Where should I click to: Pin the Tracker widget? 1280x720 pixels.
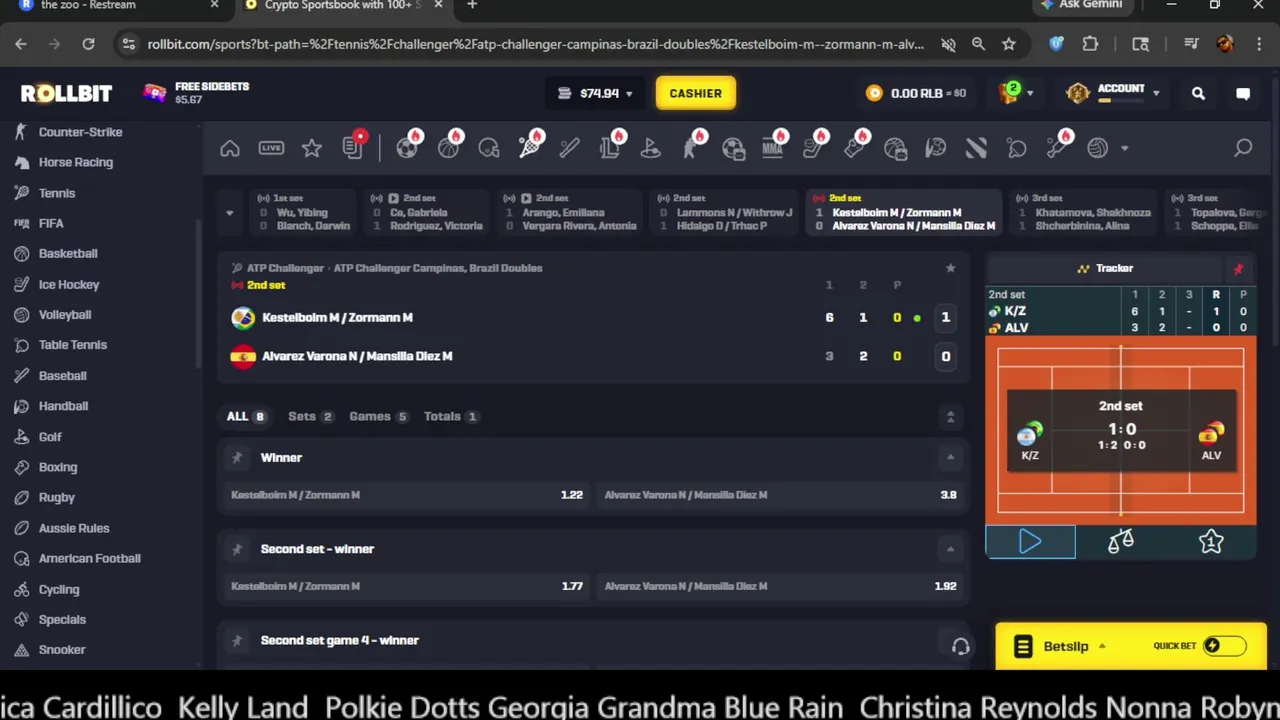point(1238,268)
